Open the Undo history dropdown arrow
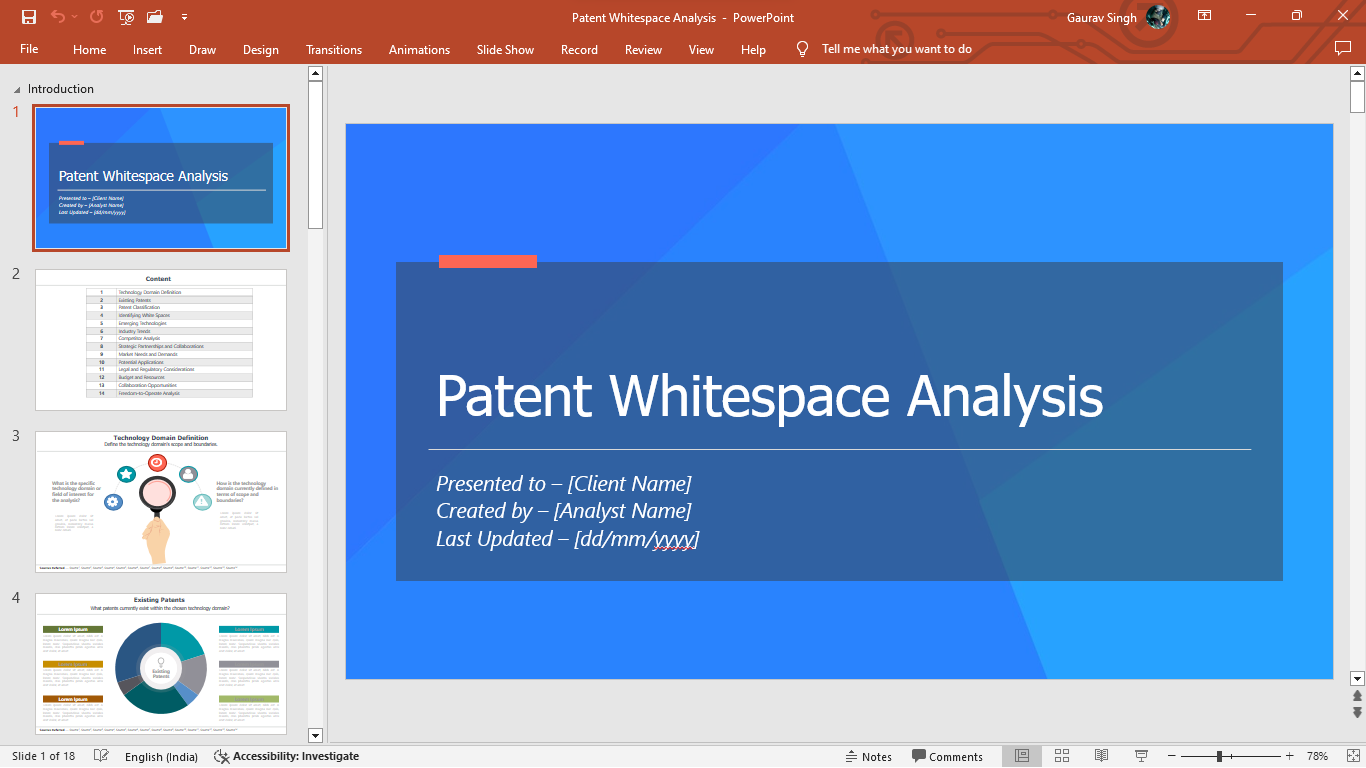1366x768 pixels. [x=73, y=17]
